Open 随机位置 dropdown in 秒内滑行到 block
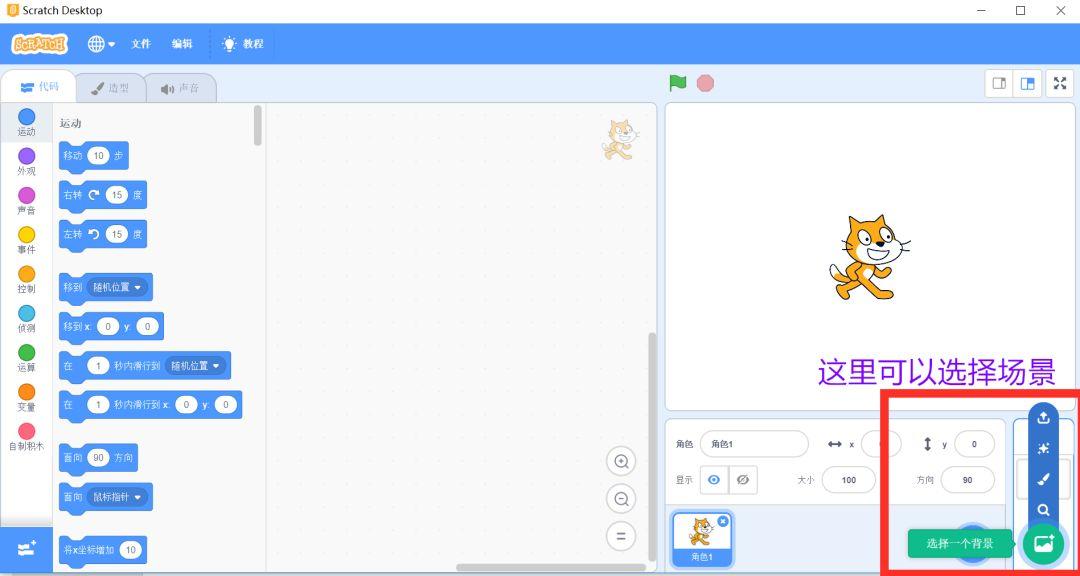This screenshot has width=1080, height=576. tap(196, 366)
